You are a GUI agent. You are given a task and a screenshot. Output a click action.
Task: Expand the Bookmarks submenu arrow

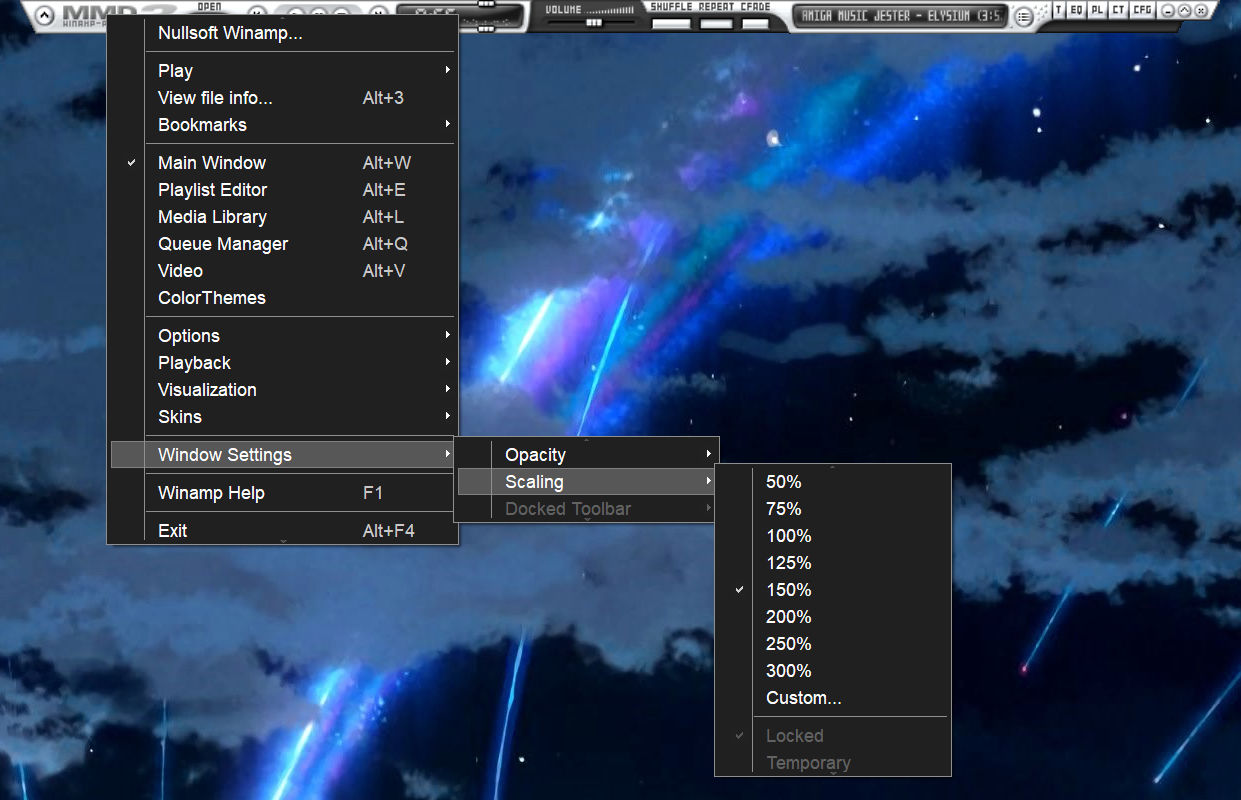(447, 124)
